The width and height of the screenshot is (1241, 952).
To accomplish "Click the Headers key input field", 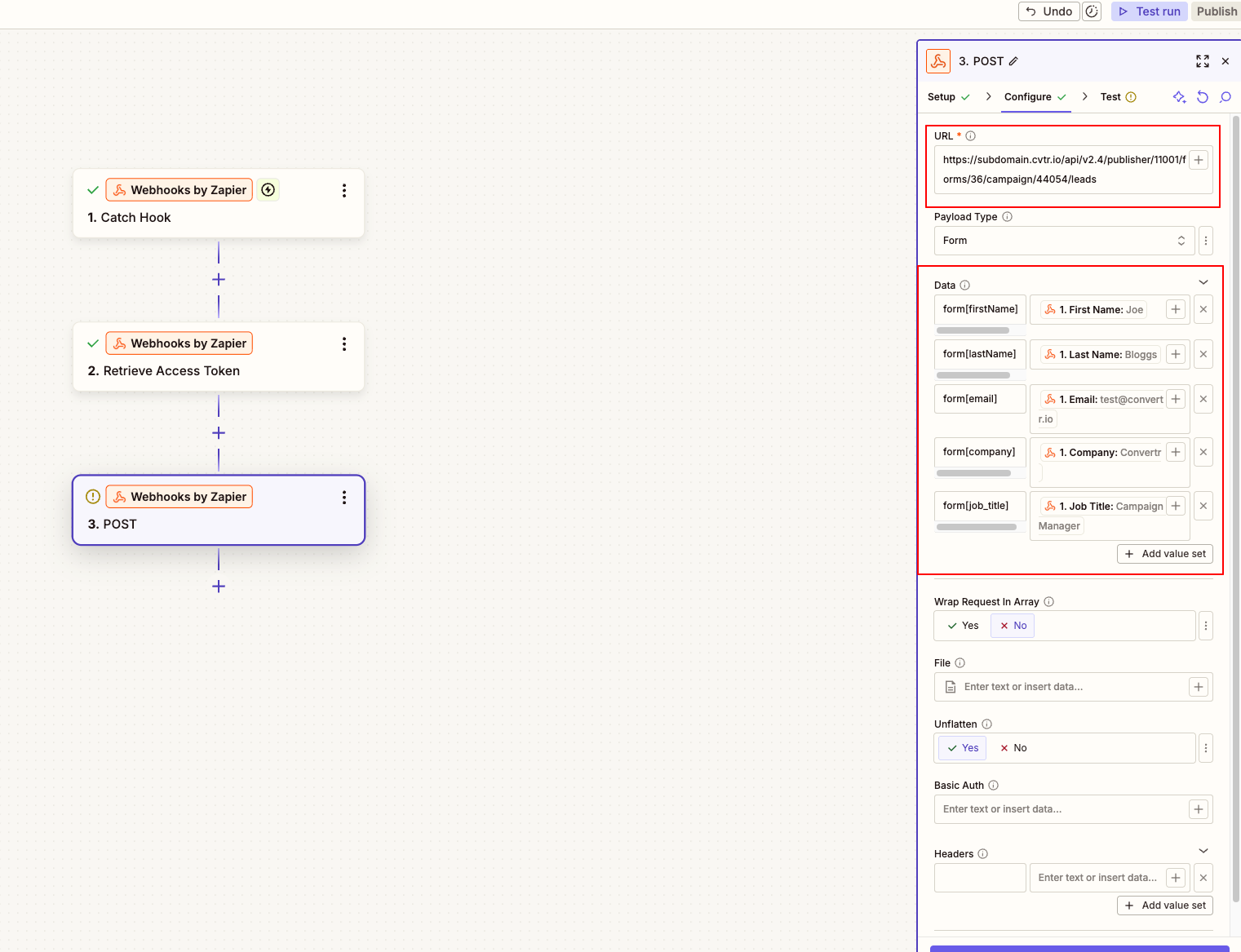I will click(980, 878).
